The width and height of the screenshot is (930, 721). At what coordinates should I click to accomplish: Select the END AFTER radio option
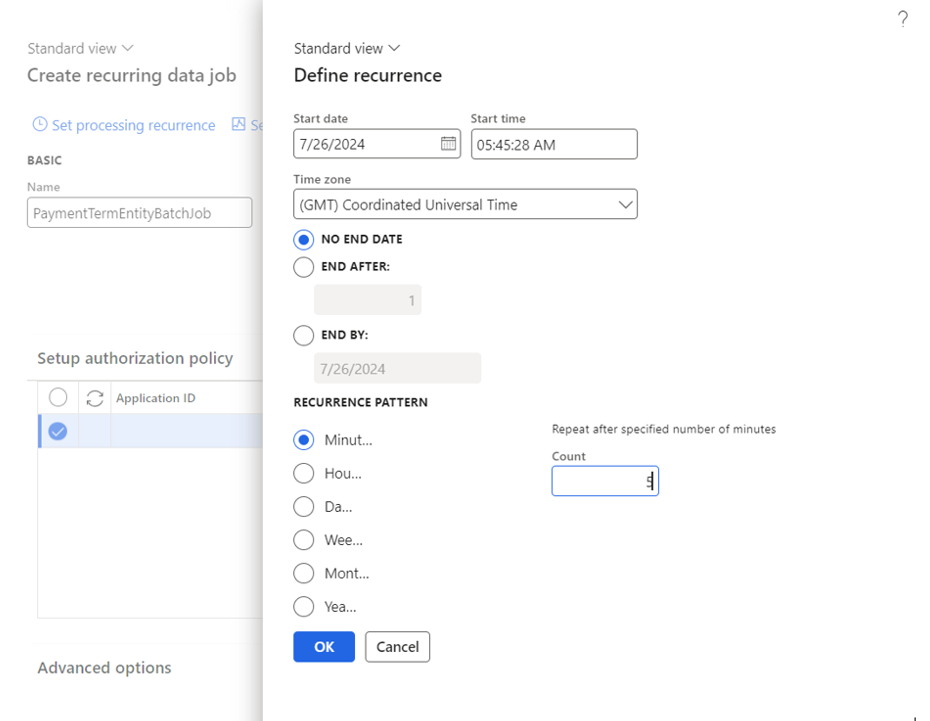coord(304,267)
